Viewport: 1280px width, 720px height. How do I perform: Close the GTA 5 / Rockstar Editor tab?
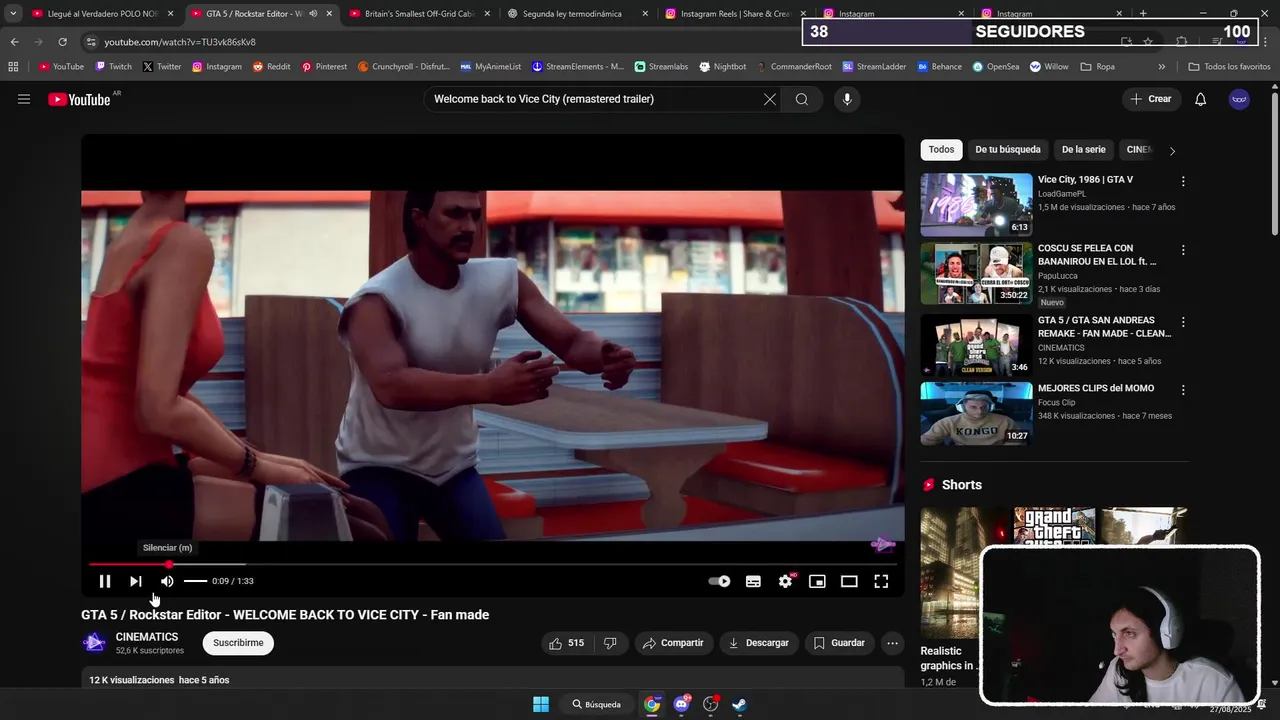[x=329, y=14]
